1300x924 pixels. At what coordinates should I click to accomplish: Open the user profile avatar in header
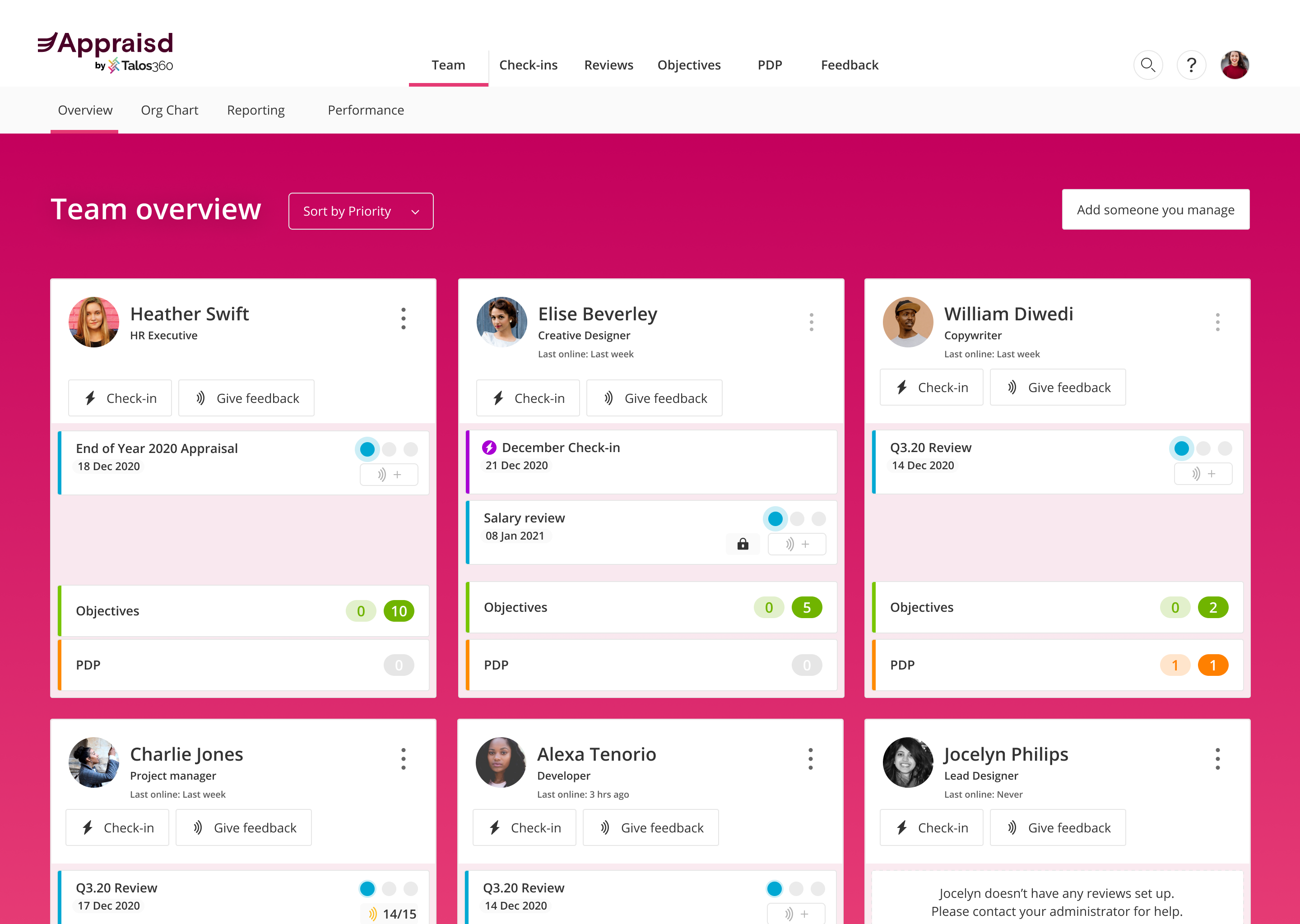(x=1234, y=65)
